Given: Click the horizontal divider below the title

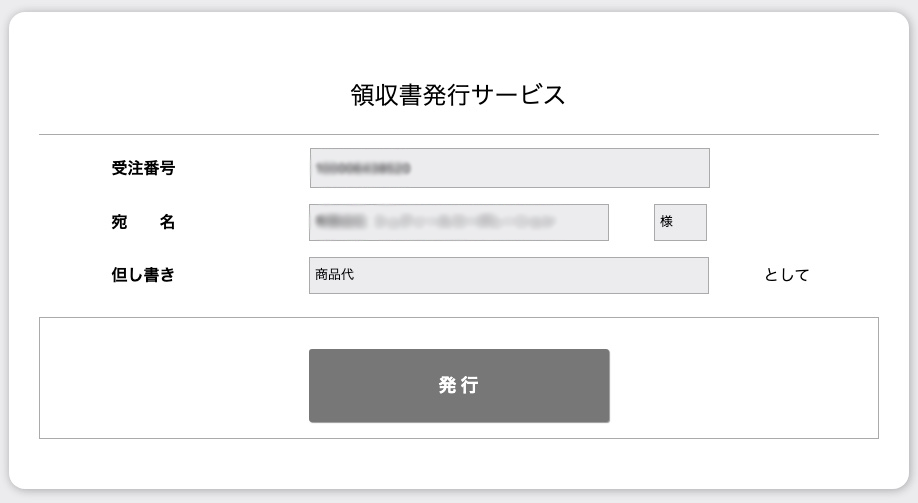Looking at the screenshot, I should [459, 134].
